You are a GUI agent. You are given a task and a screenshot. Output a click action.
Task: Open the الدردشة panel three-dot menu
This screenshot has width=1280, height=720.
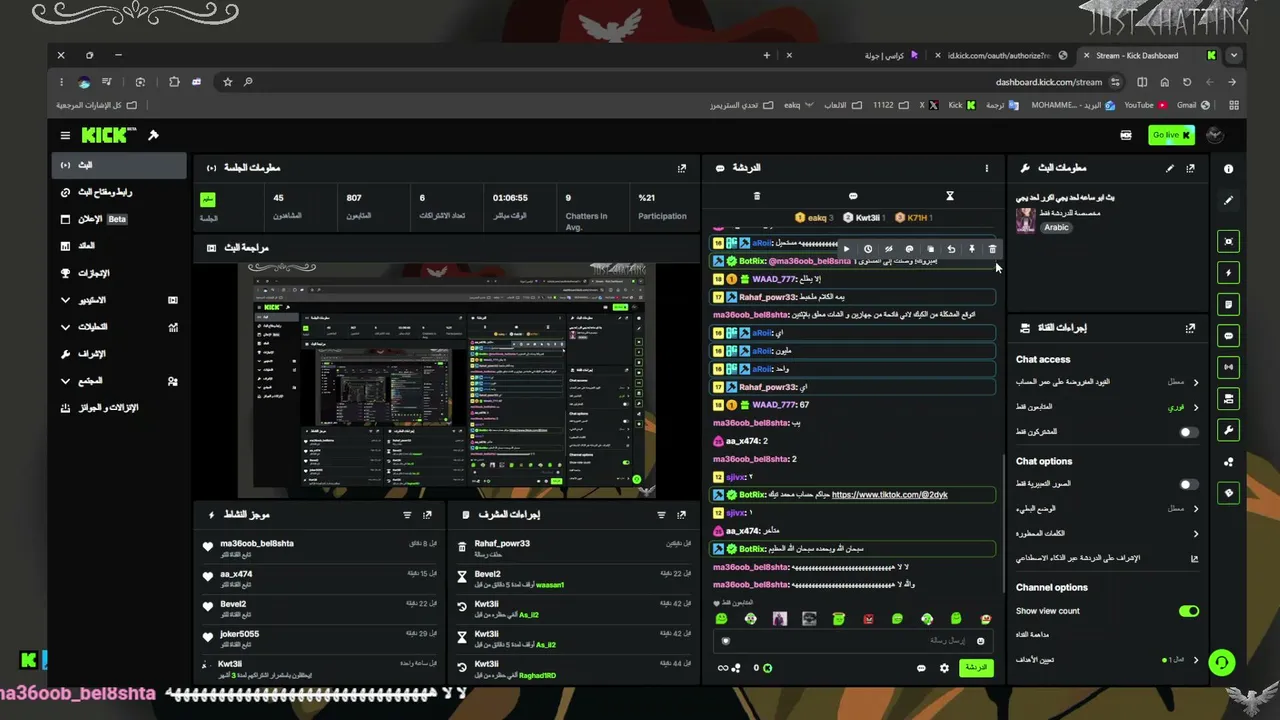[x=986, y=168]
